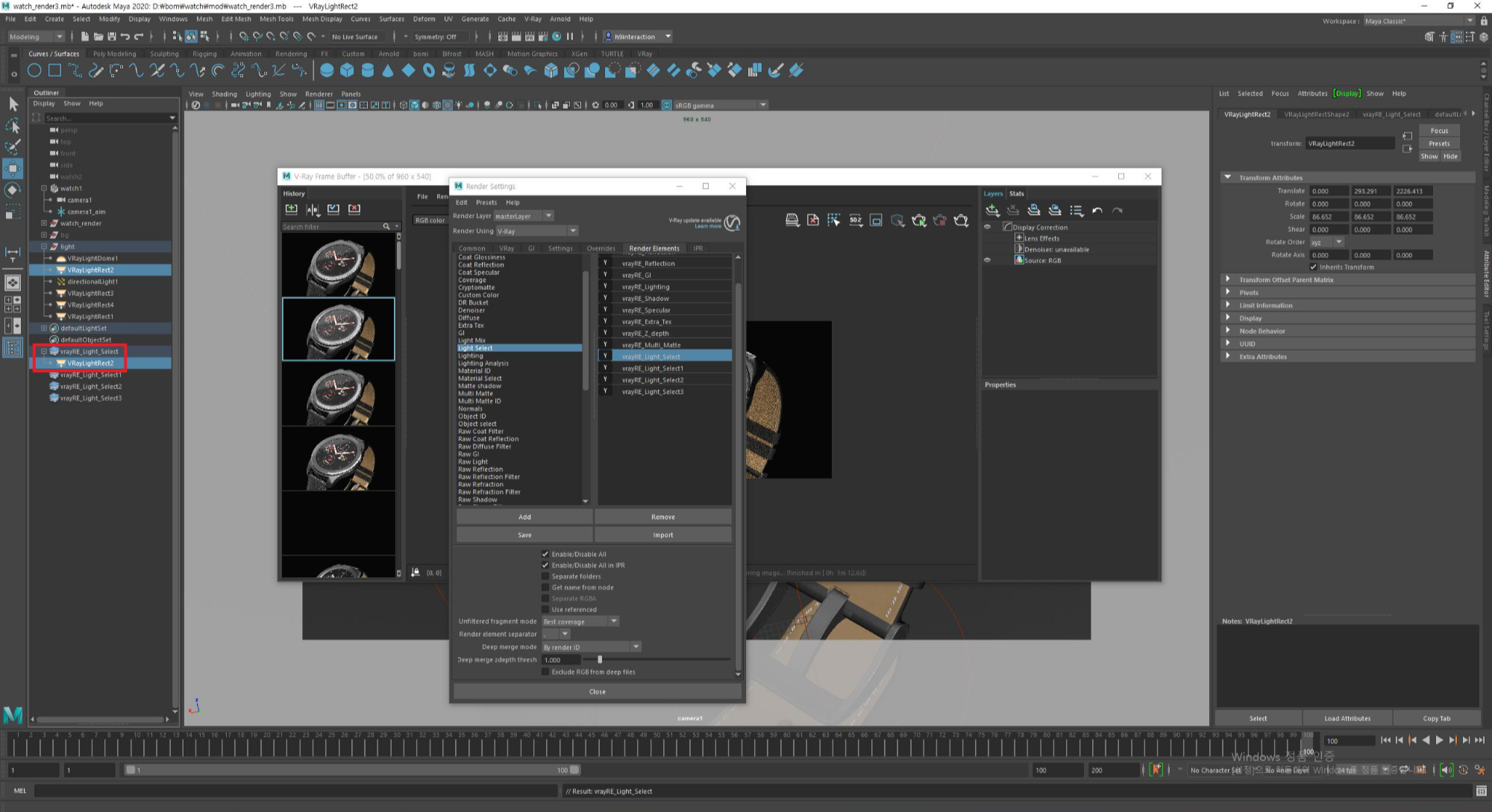Image resolution: width=1492 pixels, height=812 pixels.
Task: Toggle Enable/Disable All checkbox
Action: tap(545, 554)
